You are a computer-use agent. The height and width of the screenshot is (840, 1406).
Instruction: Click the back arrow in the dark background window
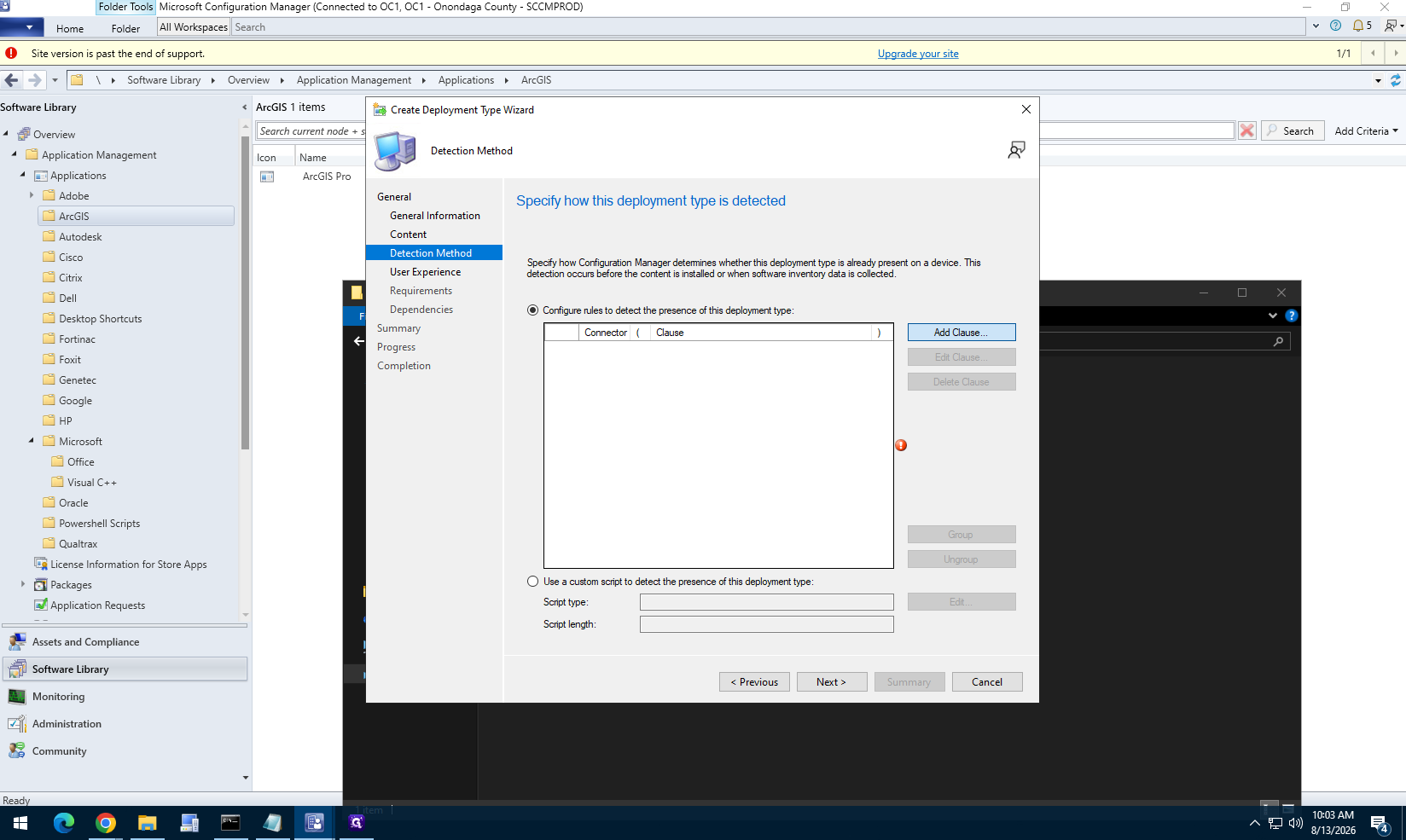358,341
